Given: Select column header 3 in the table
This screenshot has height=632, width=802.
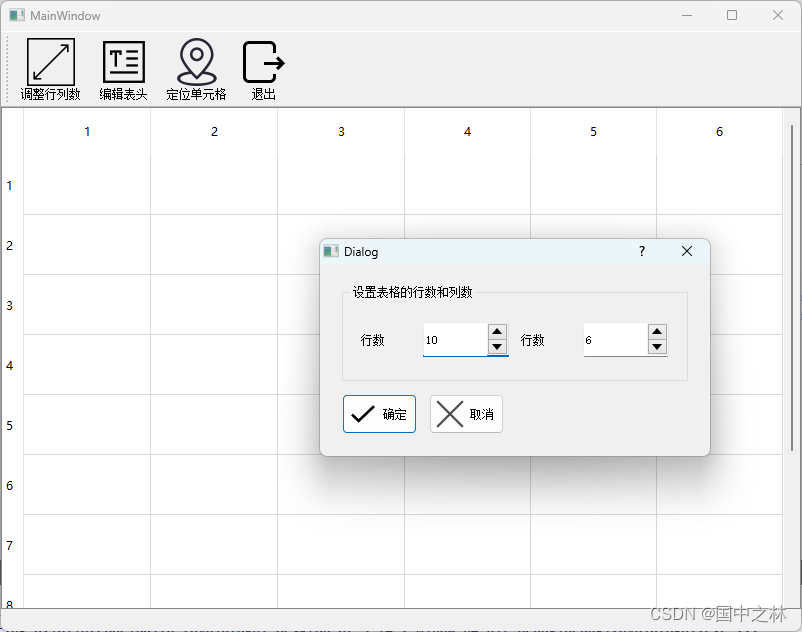Looking at the screenshot, I should coord(341,131).
